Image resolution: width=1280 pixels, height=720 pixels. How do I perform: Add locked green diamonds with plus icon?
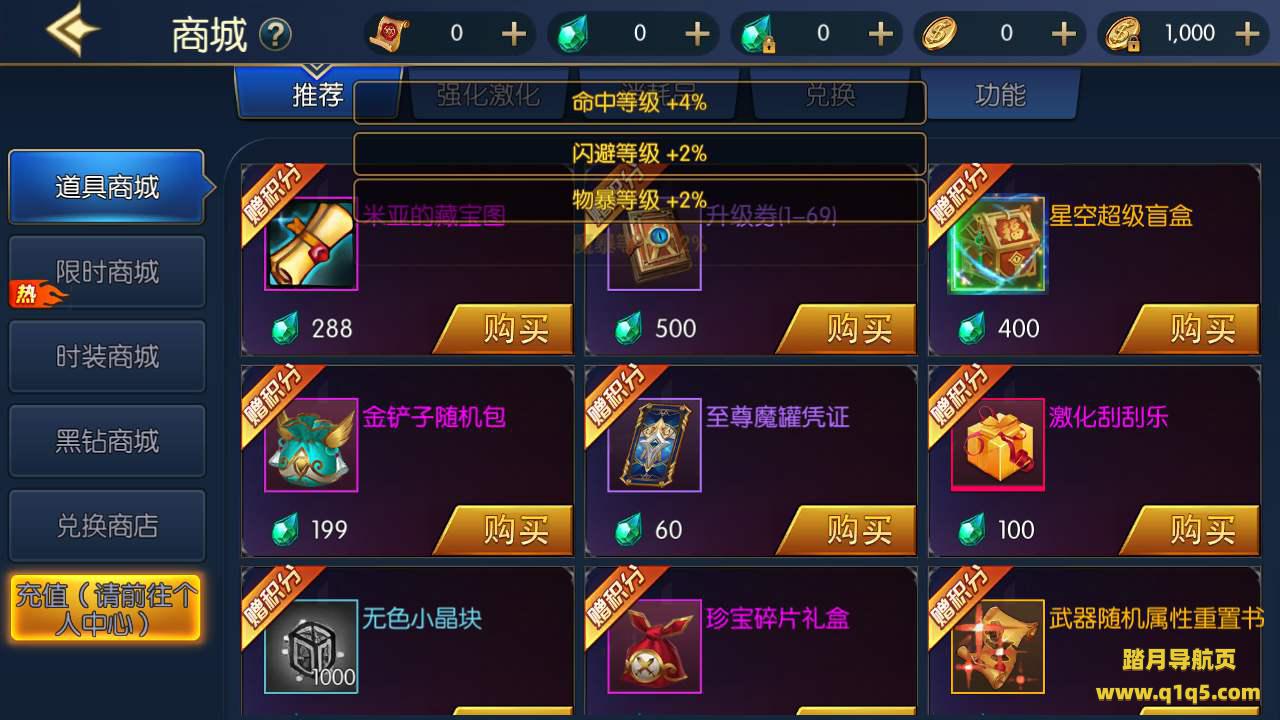(880, 34)
